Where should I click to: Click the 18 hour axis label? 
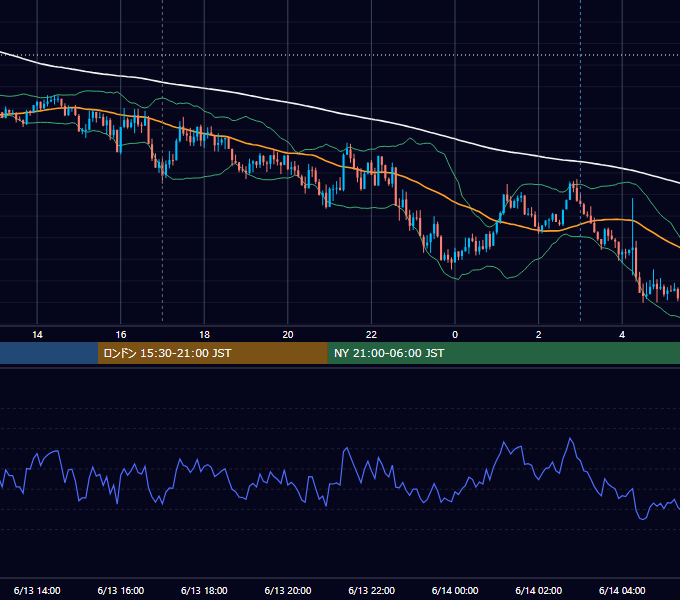204,335
